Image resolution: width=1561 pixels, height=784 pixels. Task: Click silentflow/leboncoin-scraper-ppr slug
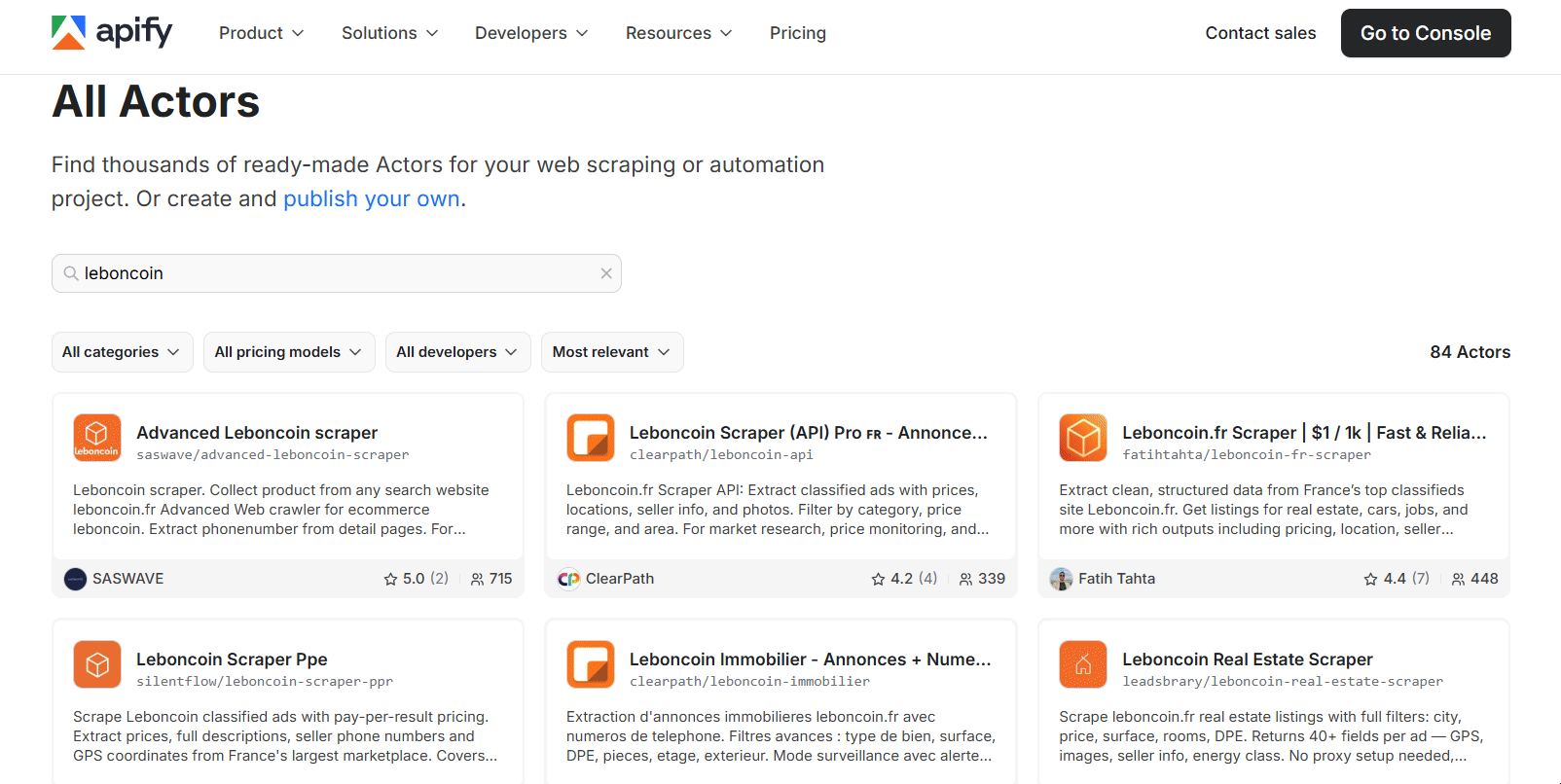(x=265, y=682)
